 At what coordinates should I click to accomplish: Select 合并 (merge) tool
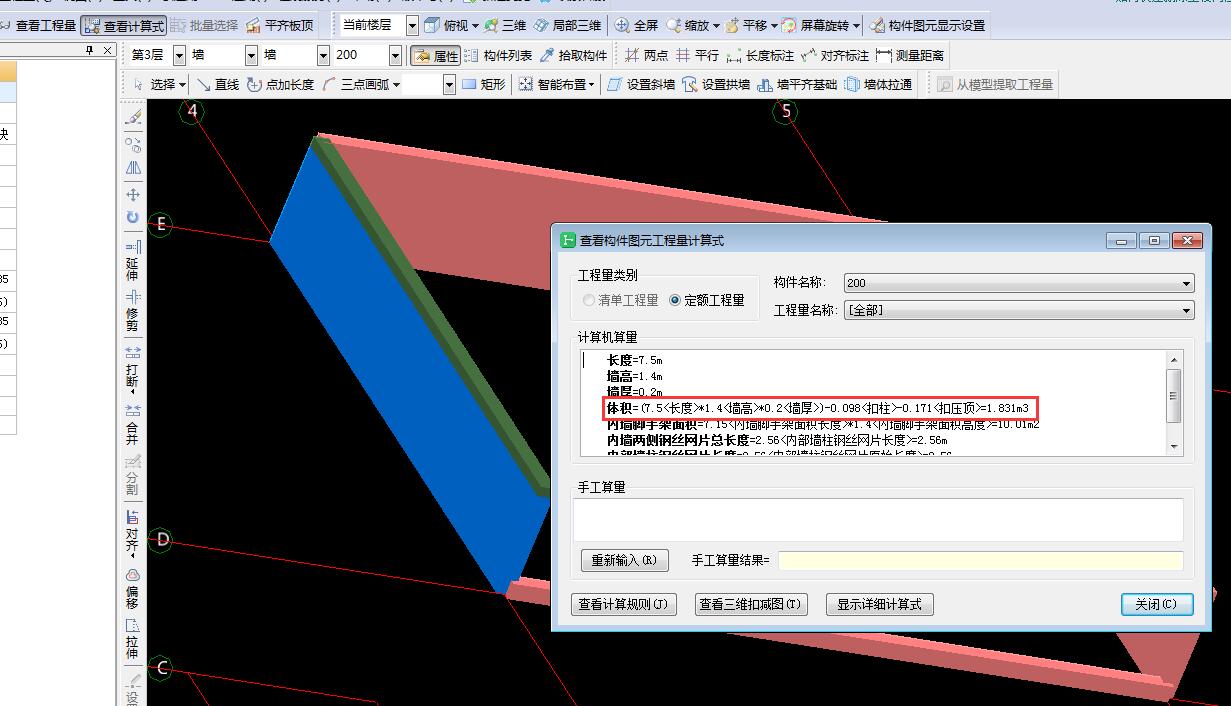133,423
